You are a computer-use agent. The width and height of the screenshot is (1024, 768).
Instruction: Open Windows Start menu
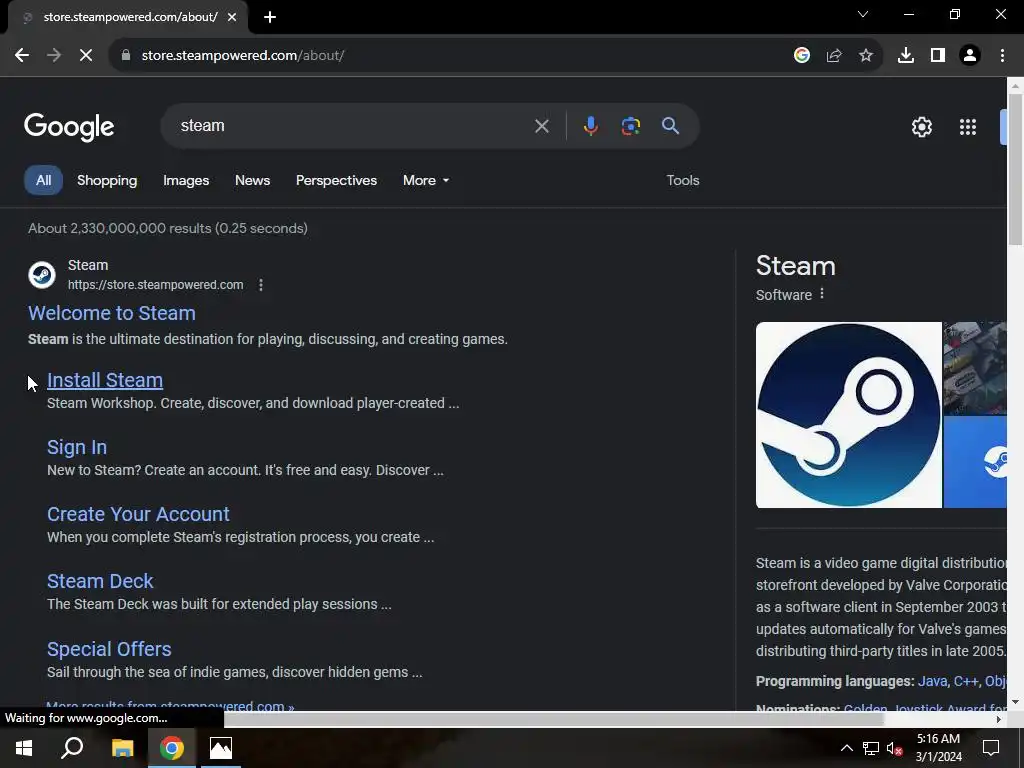(x=24, y=748)
